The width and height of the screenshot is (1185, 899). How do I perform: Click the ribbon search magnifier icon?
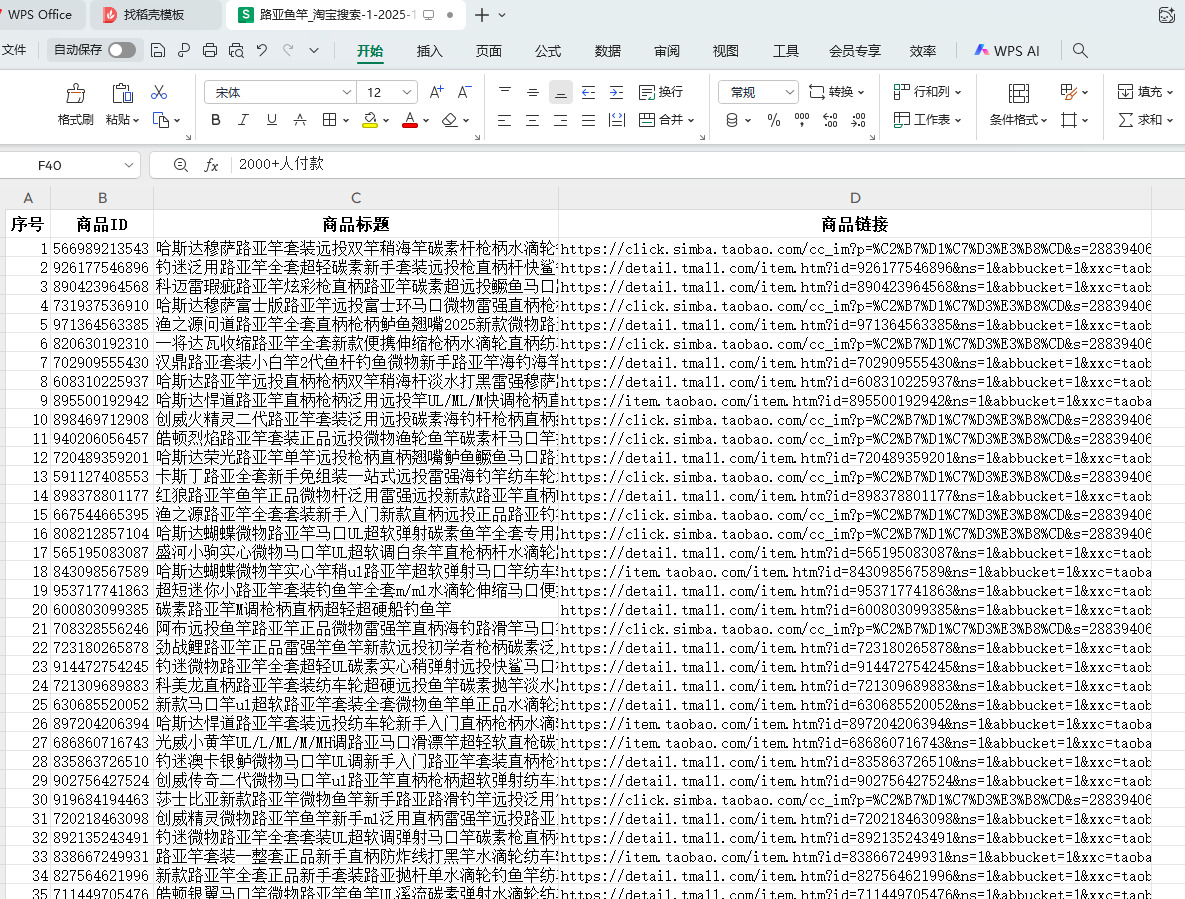tap(1080, 51)
